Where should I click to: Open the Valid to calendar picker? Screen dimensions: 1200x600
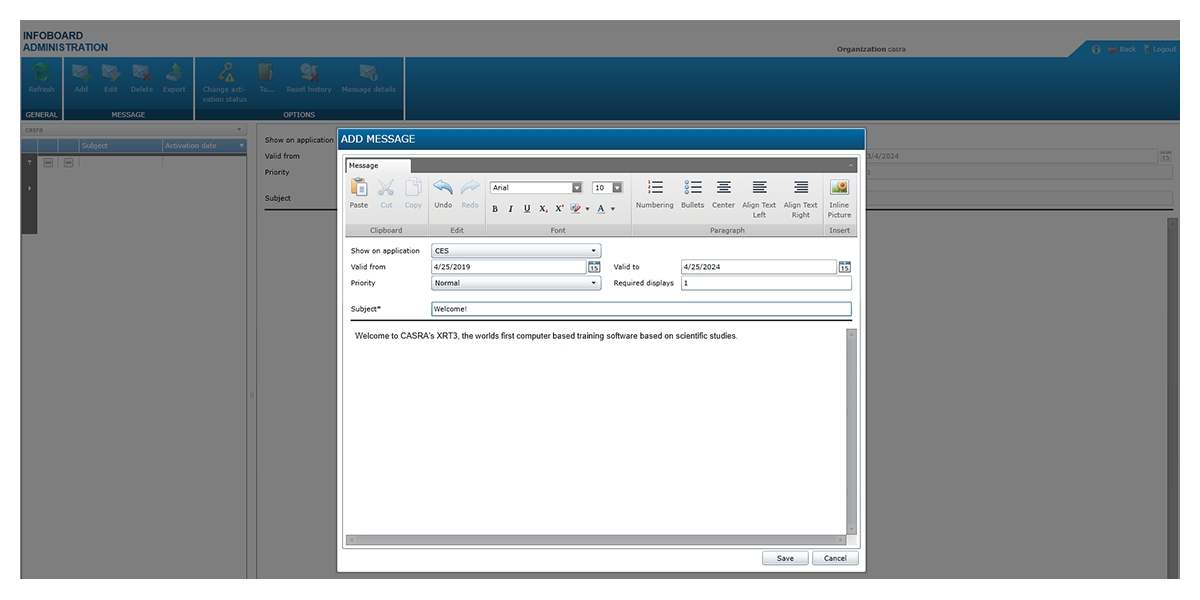click(x=844, y=267)
